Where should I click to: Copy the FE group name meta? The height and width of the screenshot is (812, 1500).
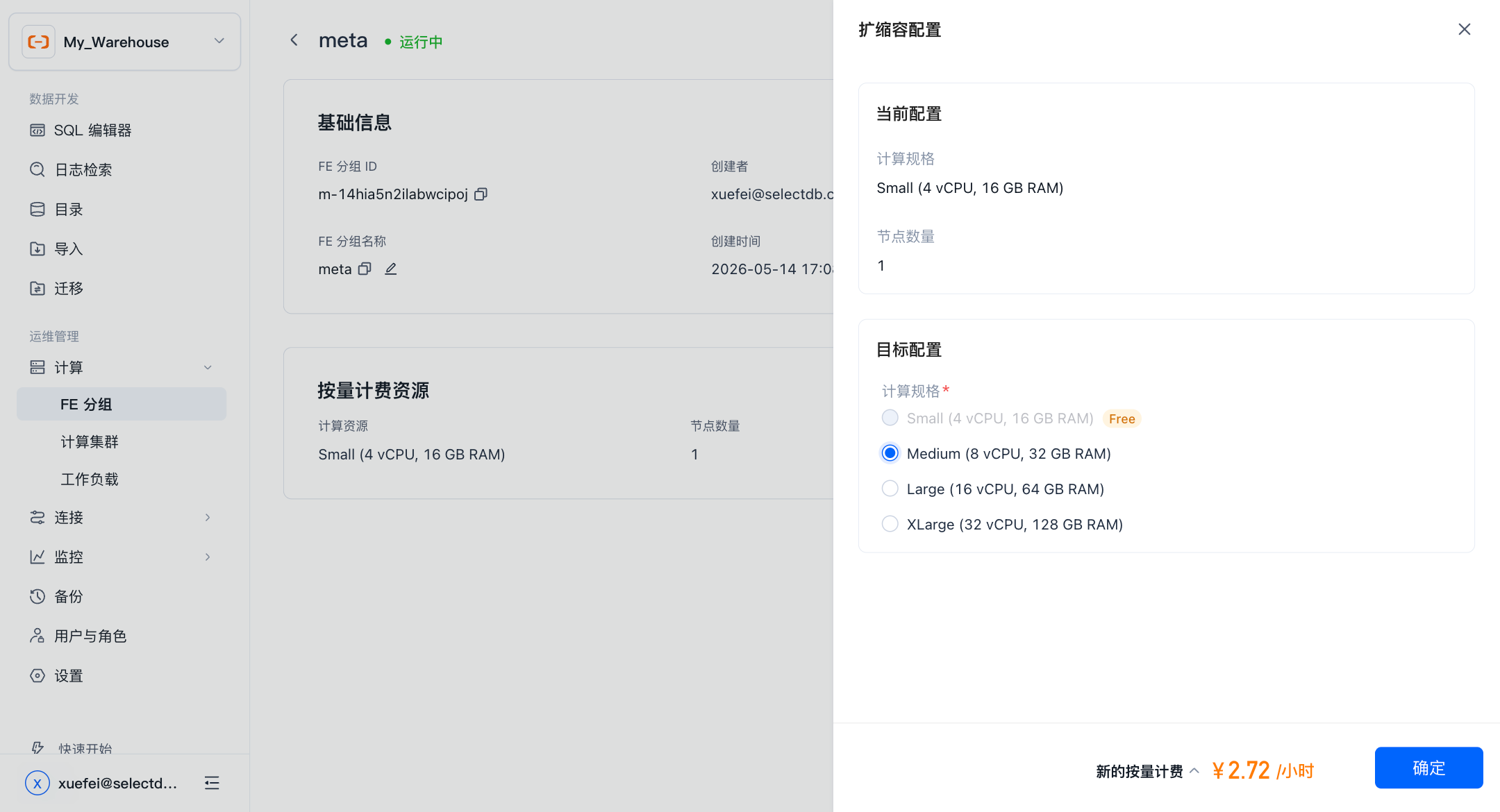(x=365, y=269)
